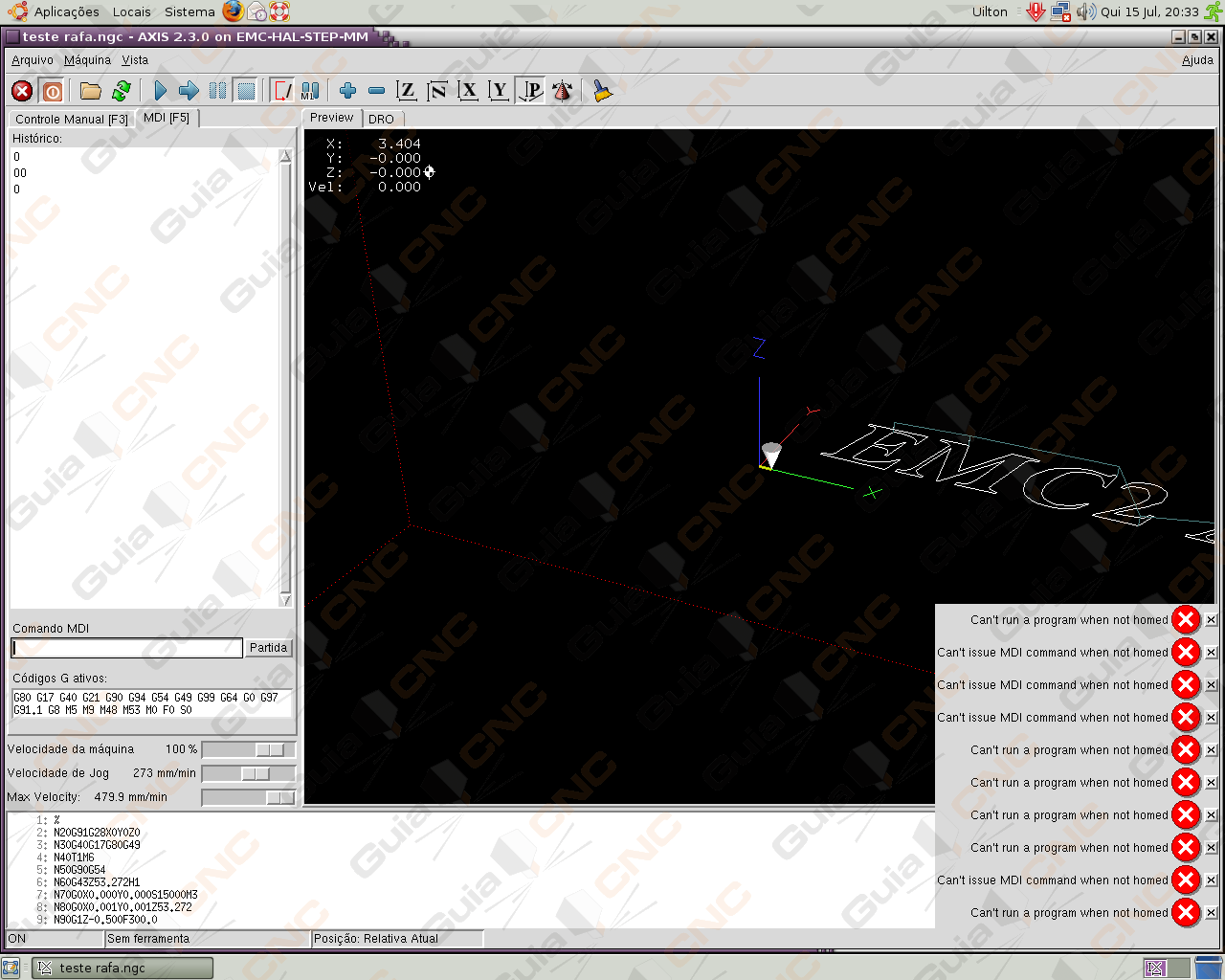Select G-code line N40T1M6
Viewport: 1225px width, 980px height.
click(74, 857)
